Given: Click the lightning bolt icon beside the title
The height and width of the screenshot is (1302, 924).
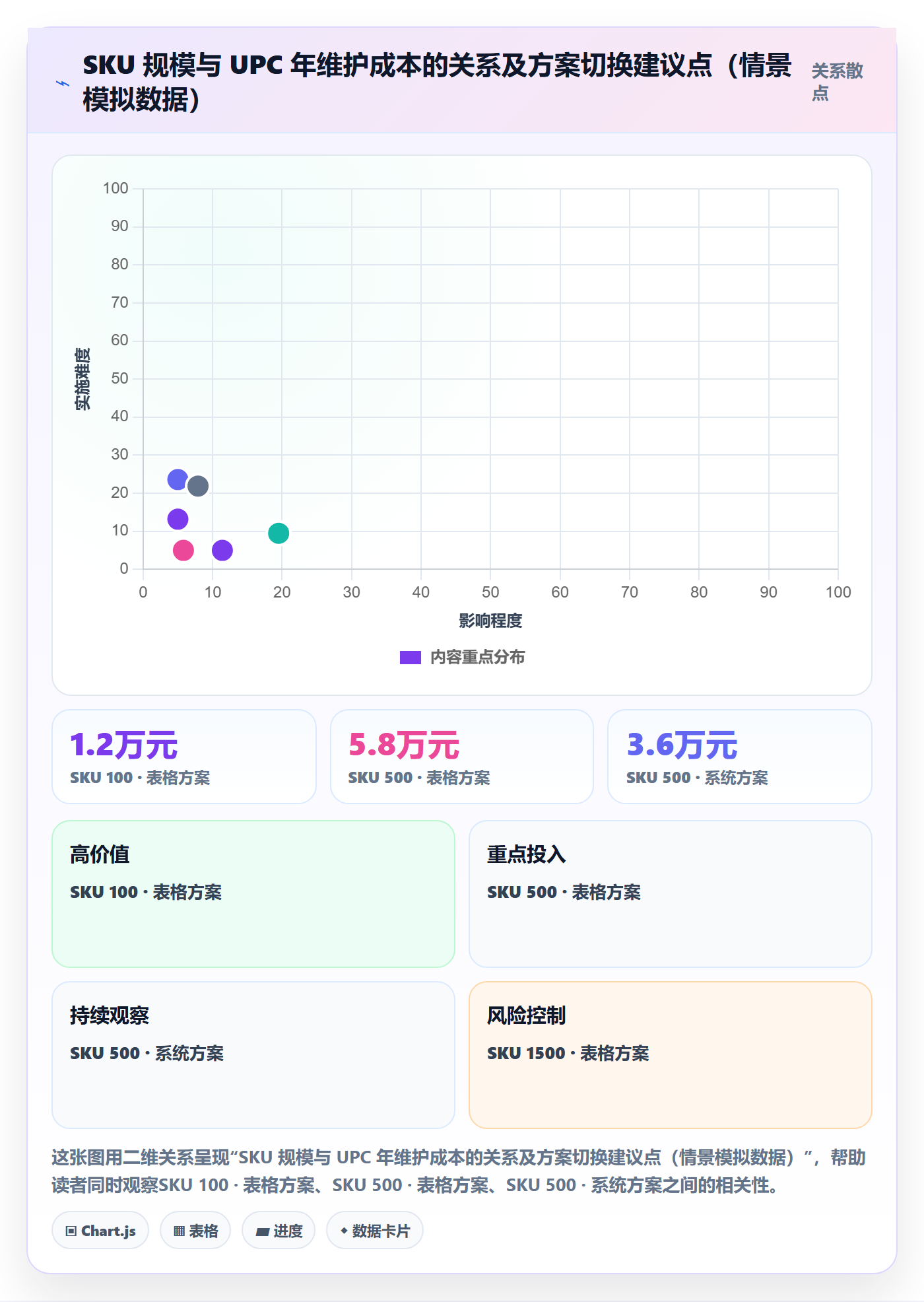Looking at the screenshot, I should tap(63, 83).
